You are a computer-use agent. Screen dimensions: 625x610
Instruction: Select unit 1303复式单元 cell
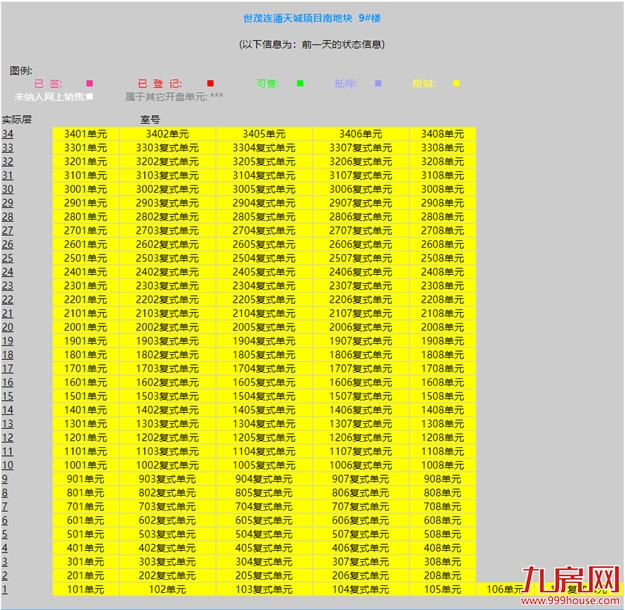tap(167, 424)
